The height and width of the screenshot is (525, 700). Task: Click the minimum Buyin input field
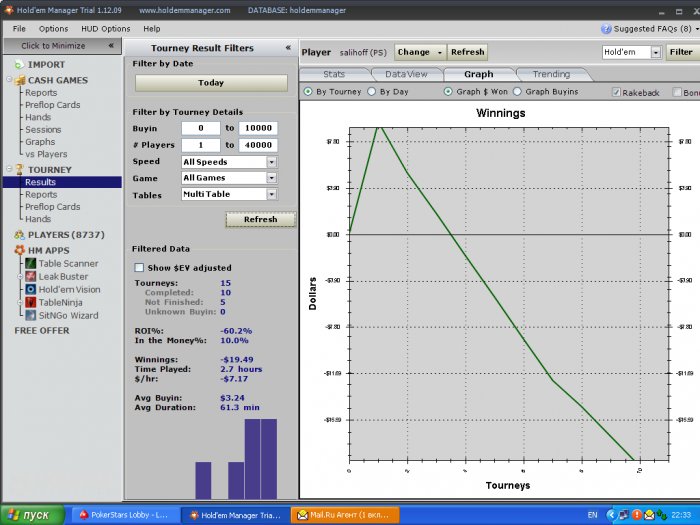coord(200,128)
